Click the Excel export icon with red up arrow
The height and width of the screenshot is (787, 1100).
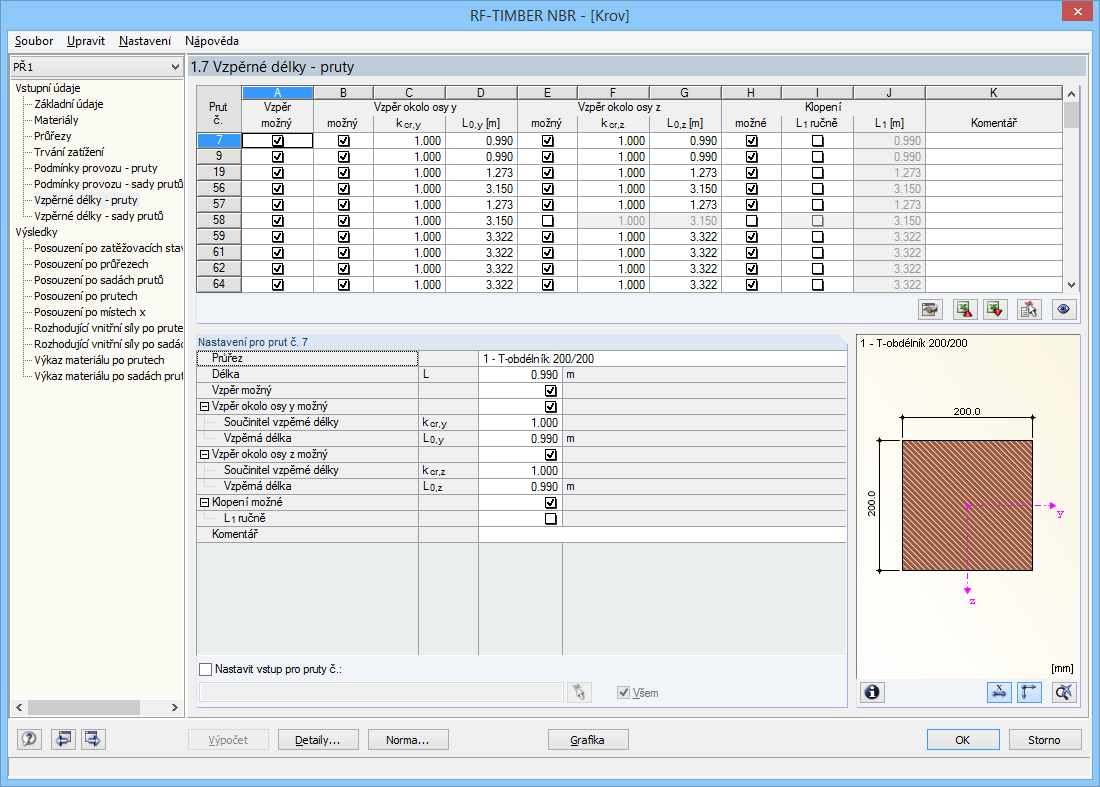click(964, 309)
